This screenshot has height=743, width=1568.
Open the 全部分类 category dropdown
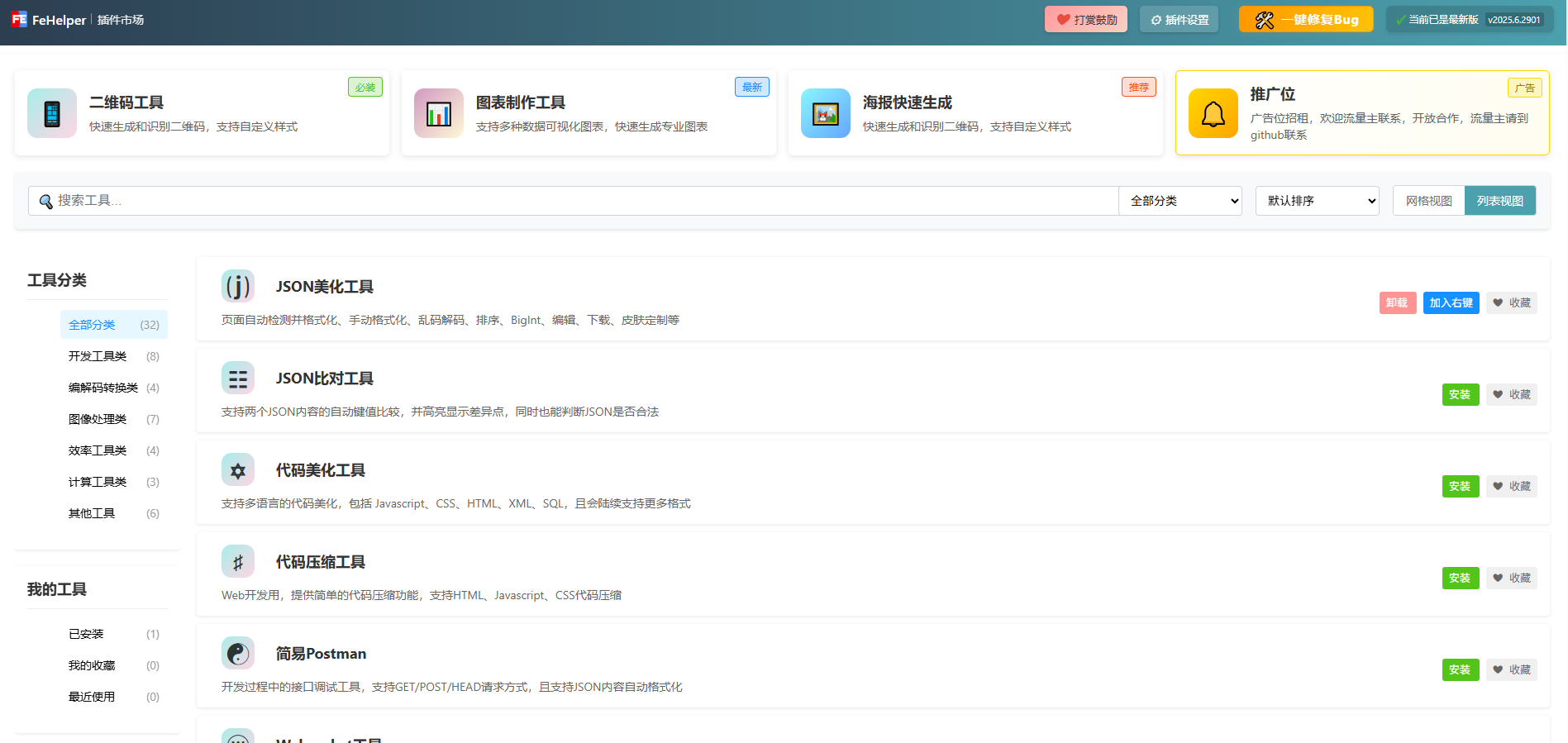[1180, 201]
